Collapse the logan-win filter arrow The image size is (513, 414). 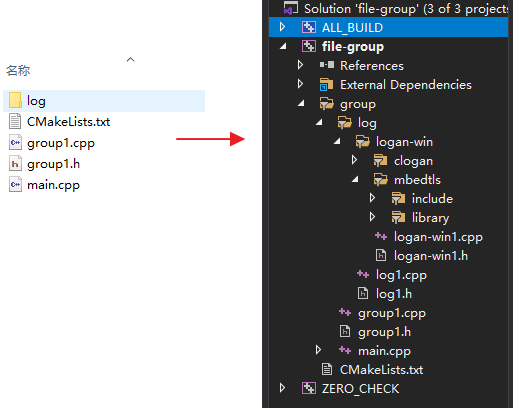tap(338, 142)
